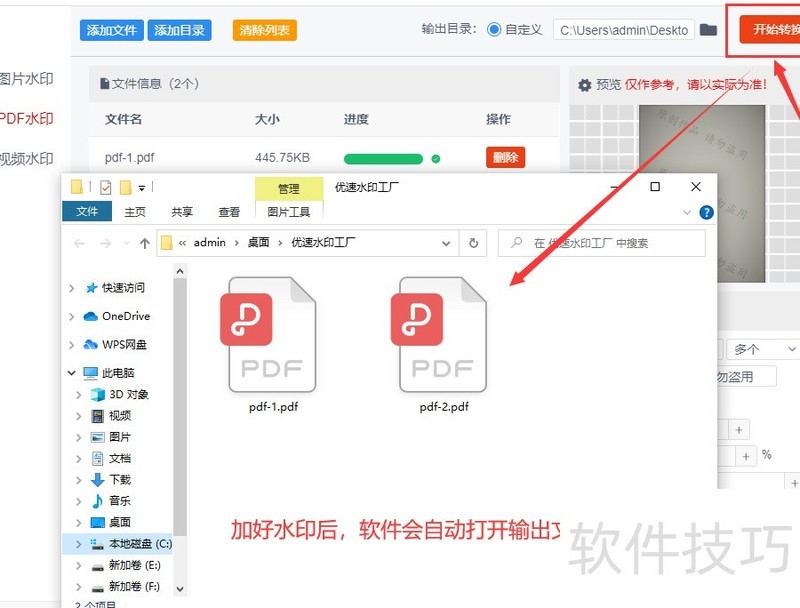Open the 图片工具 ribbon tab
Screen dimensions: 800x608
pos(290,211)
